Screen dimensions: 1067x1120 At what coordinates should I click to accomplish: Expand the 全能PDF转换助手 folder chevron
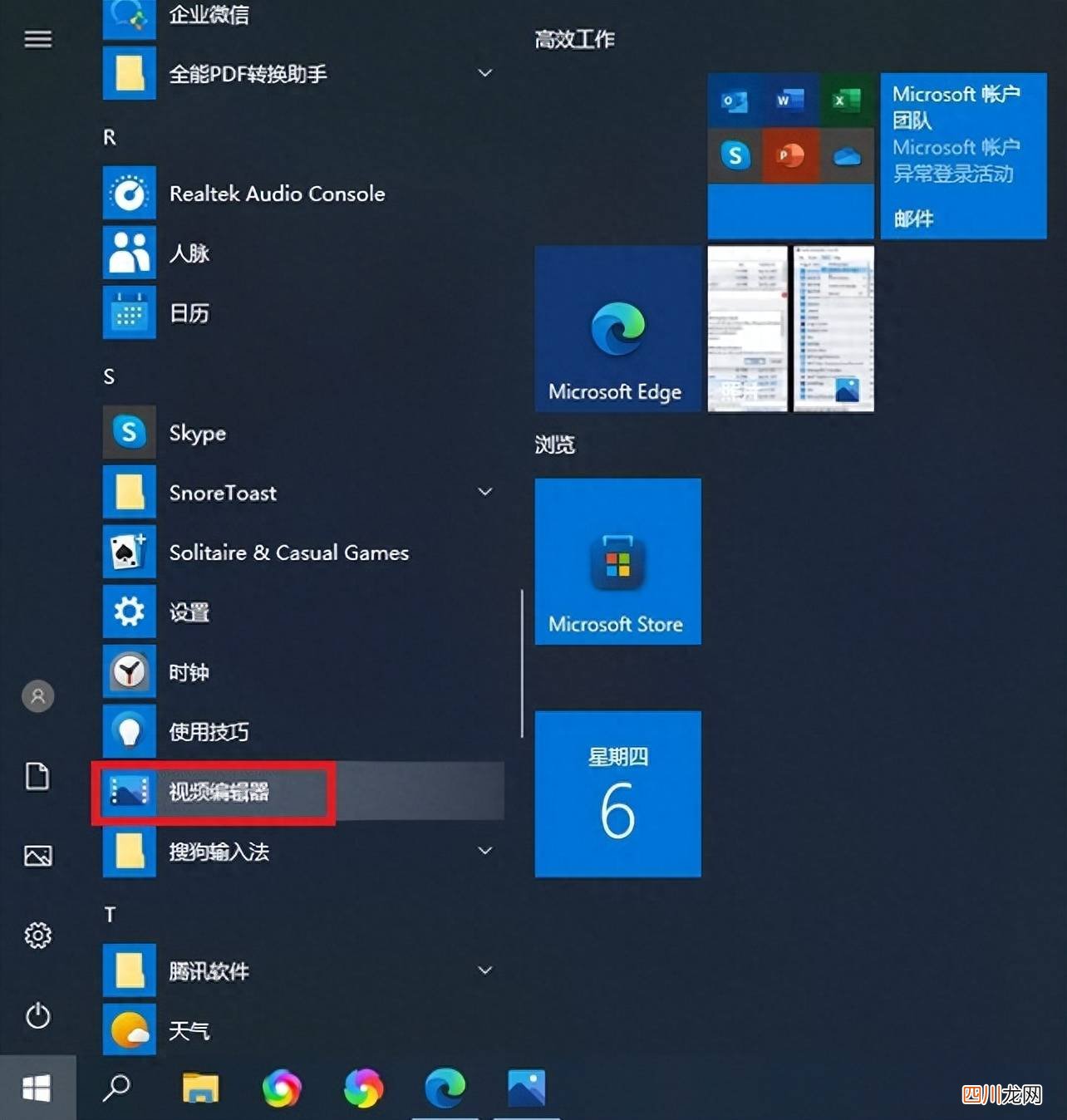point(485,73)
